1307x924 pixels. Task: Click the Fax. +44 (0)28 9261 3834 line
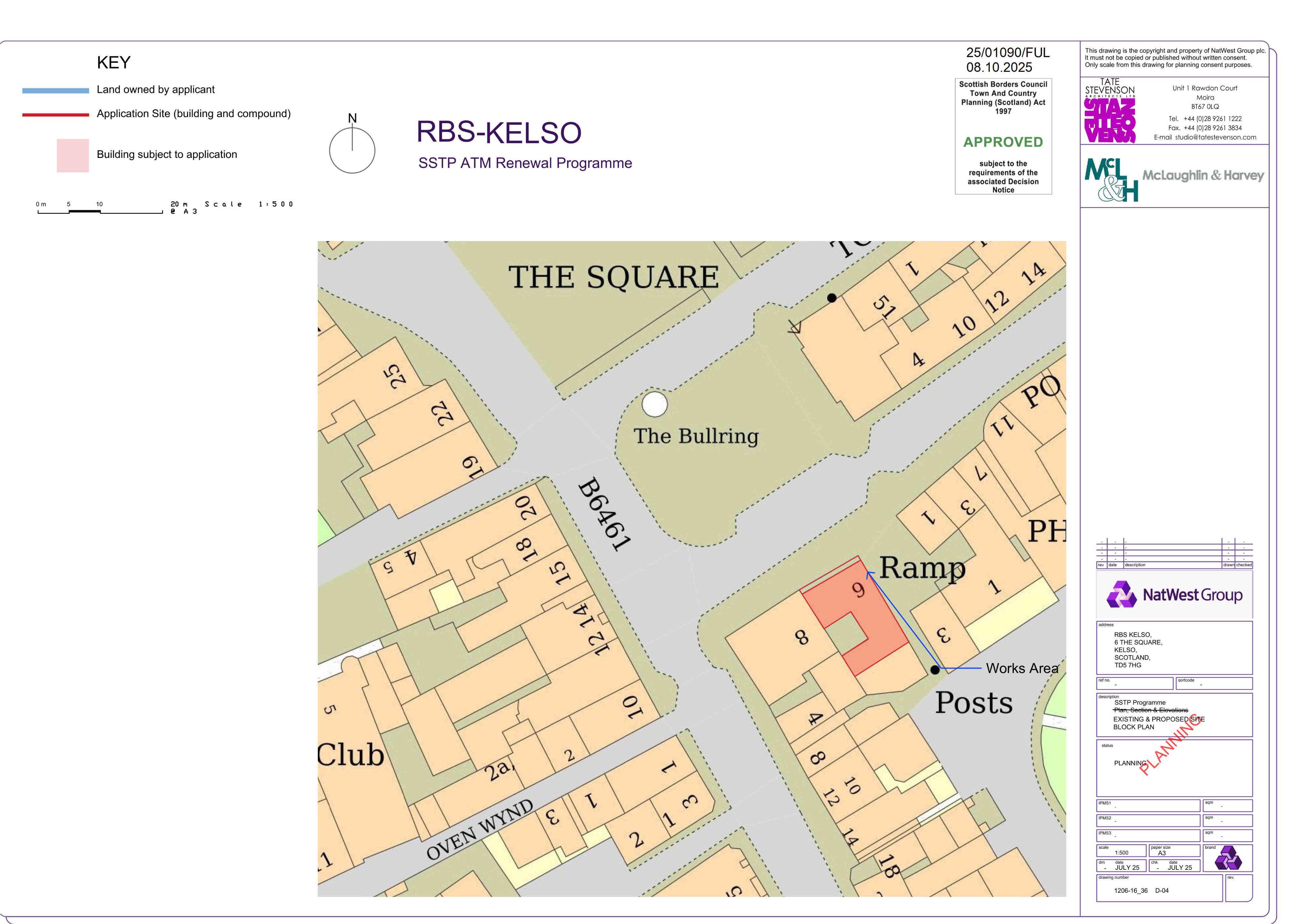1205,128
